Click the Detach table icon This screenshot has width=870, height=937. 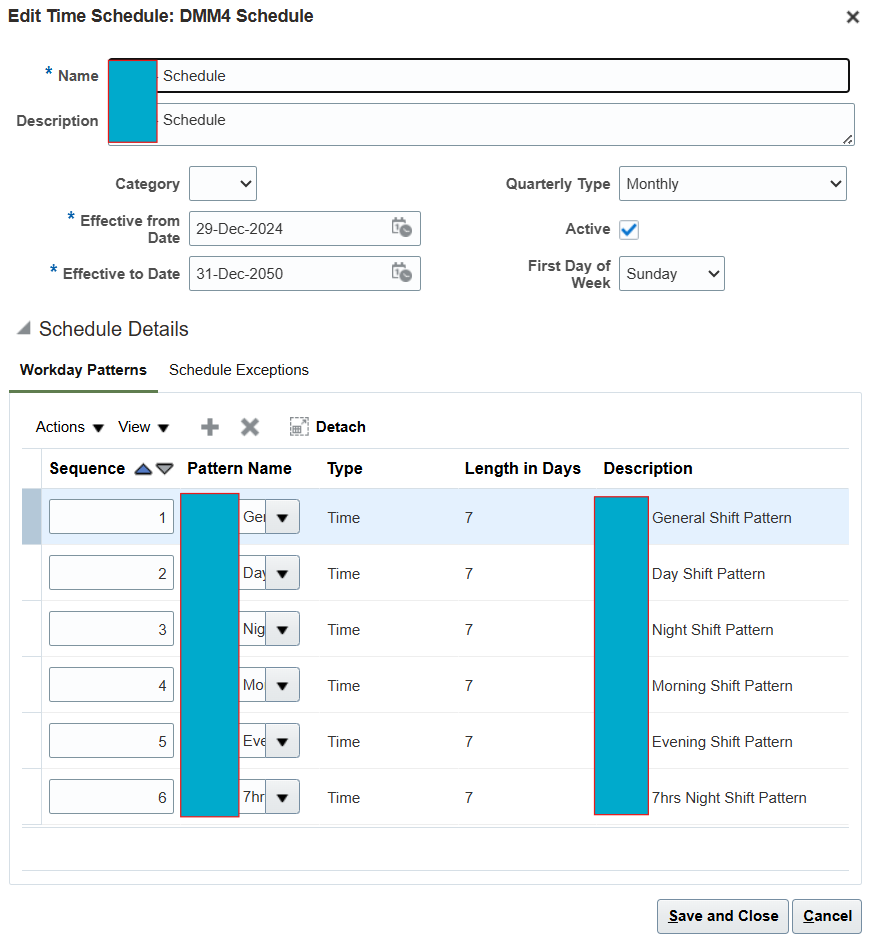299,427
